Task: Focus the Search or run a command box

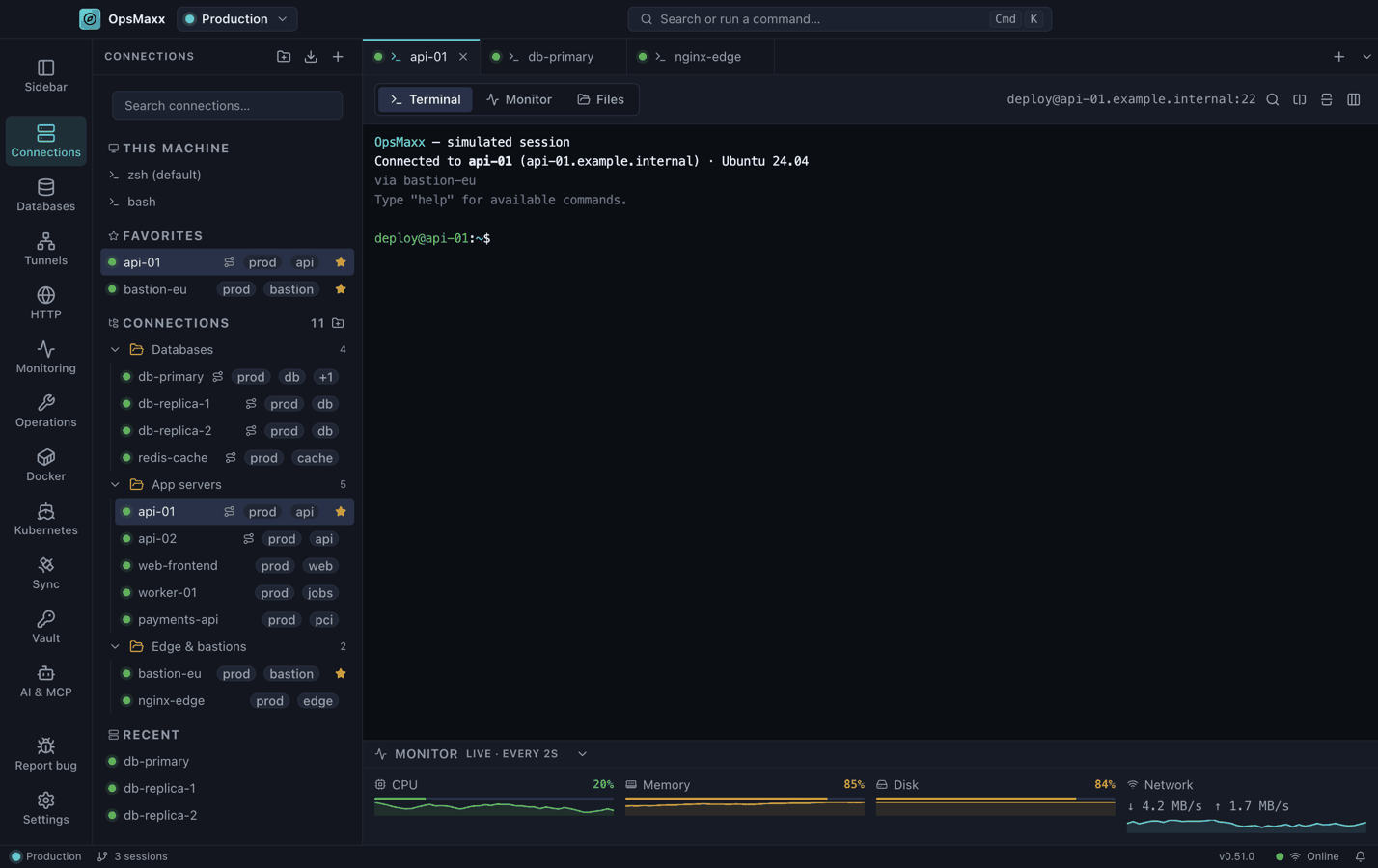Action: (x=840, y=18)
